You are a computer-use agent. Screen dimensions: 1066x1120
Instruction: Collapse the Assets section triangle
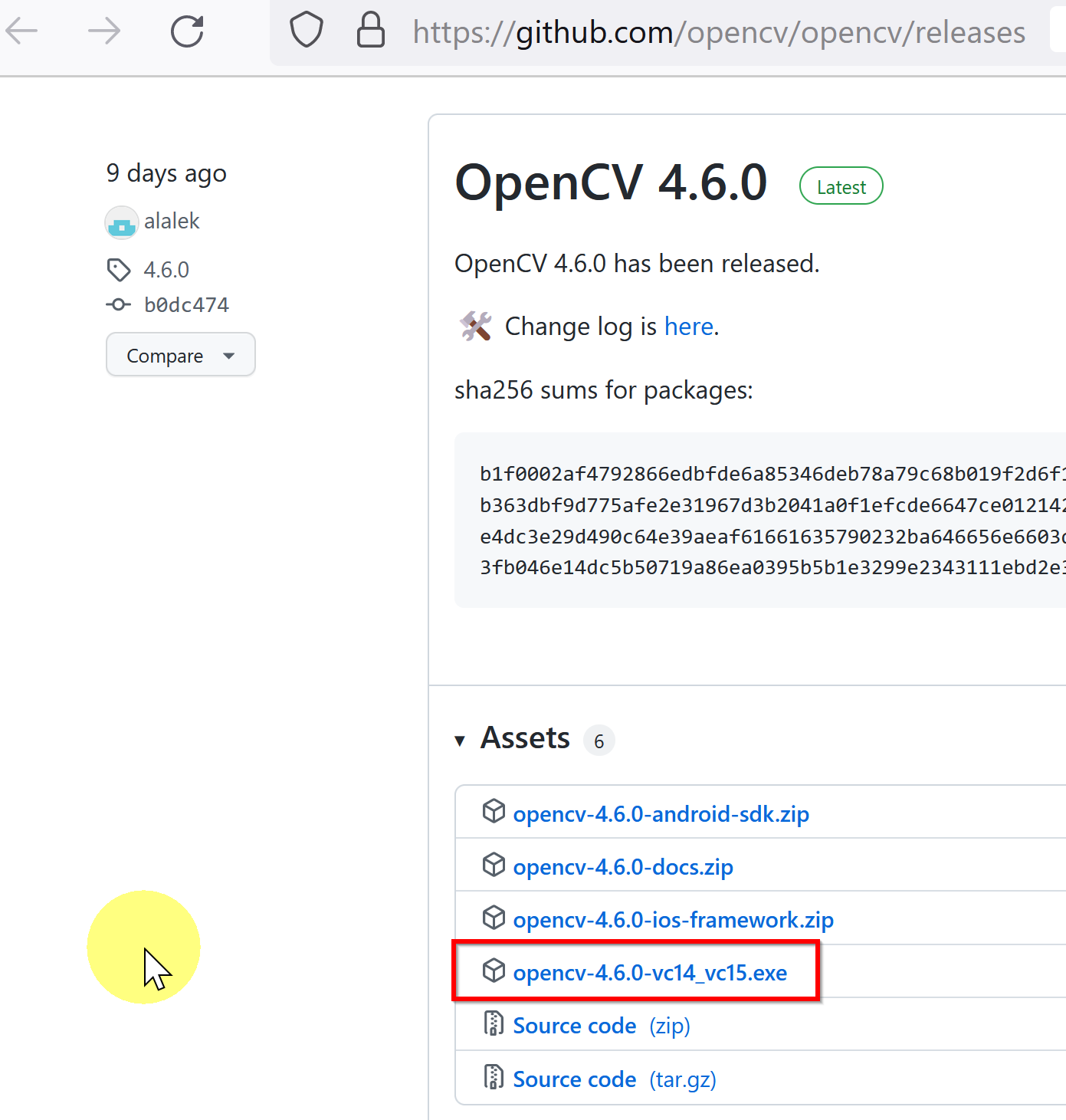point(460,741)
